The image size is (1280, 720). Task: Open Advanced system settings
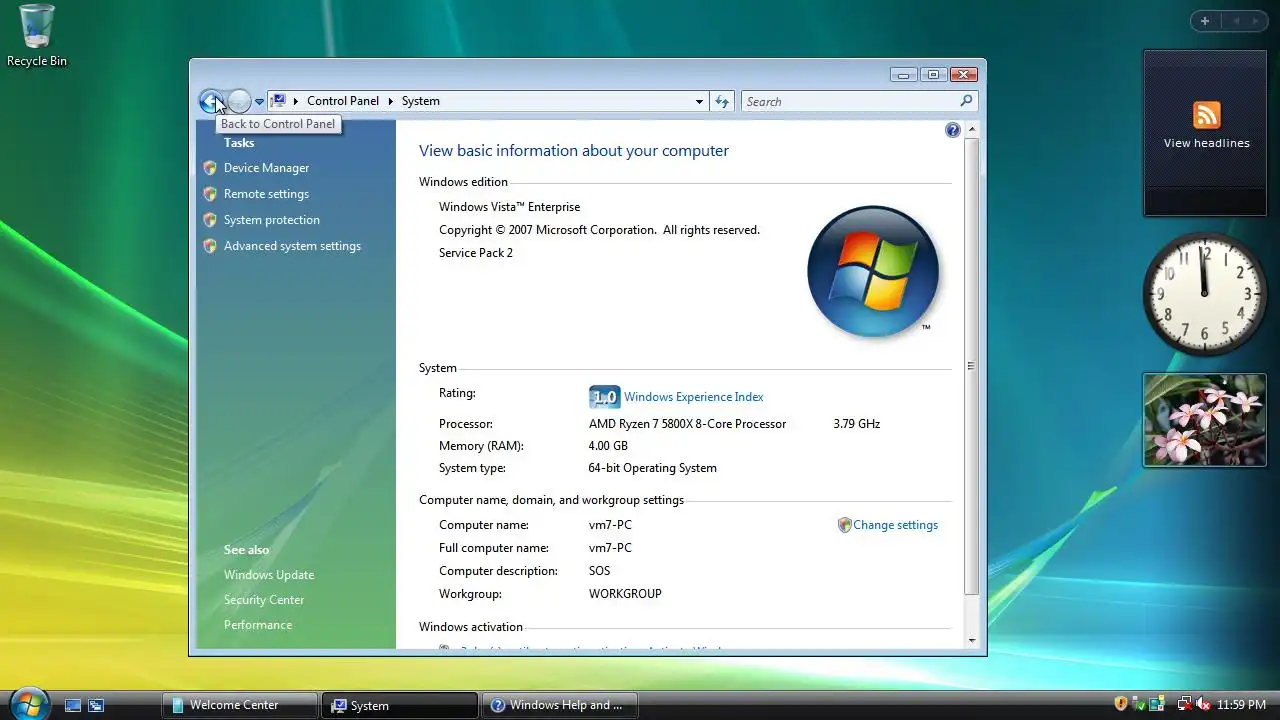click(x=292, y=246)
